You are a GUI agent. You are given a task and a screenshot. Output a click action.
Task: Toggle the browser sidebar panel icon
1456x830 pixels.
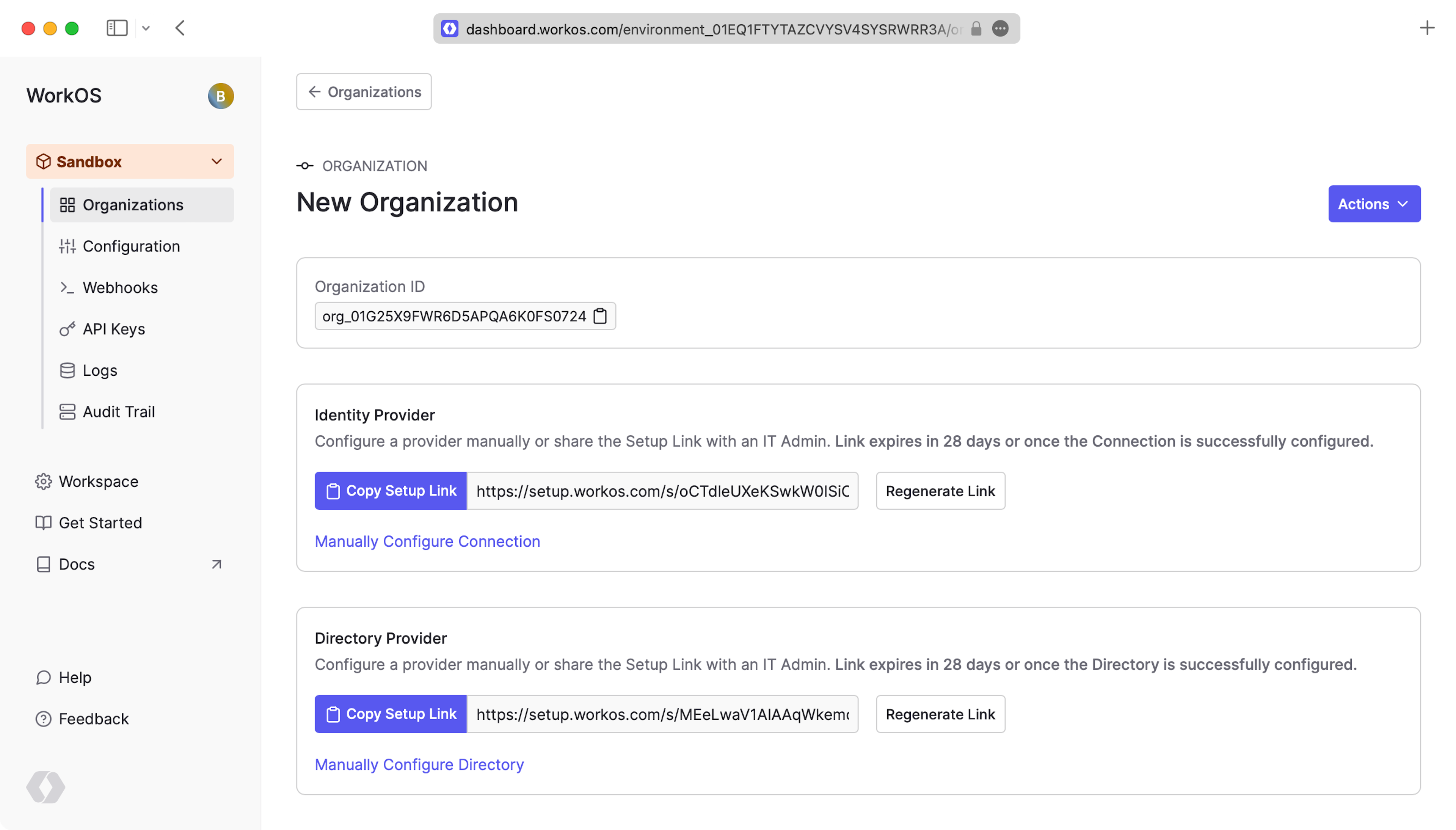tap(117, 28)
